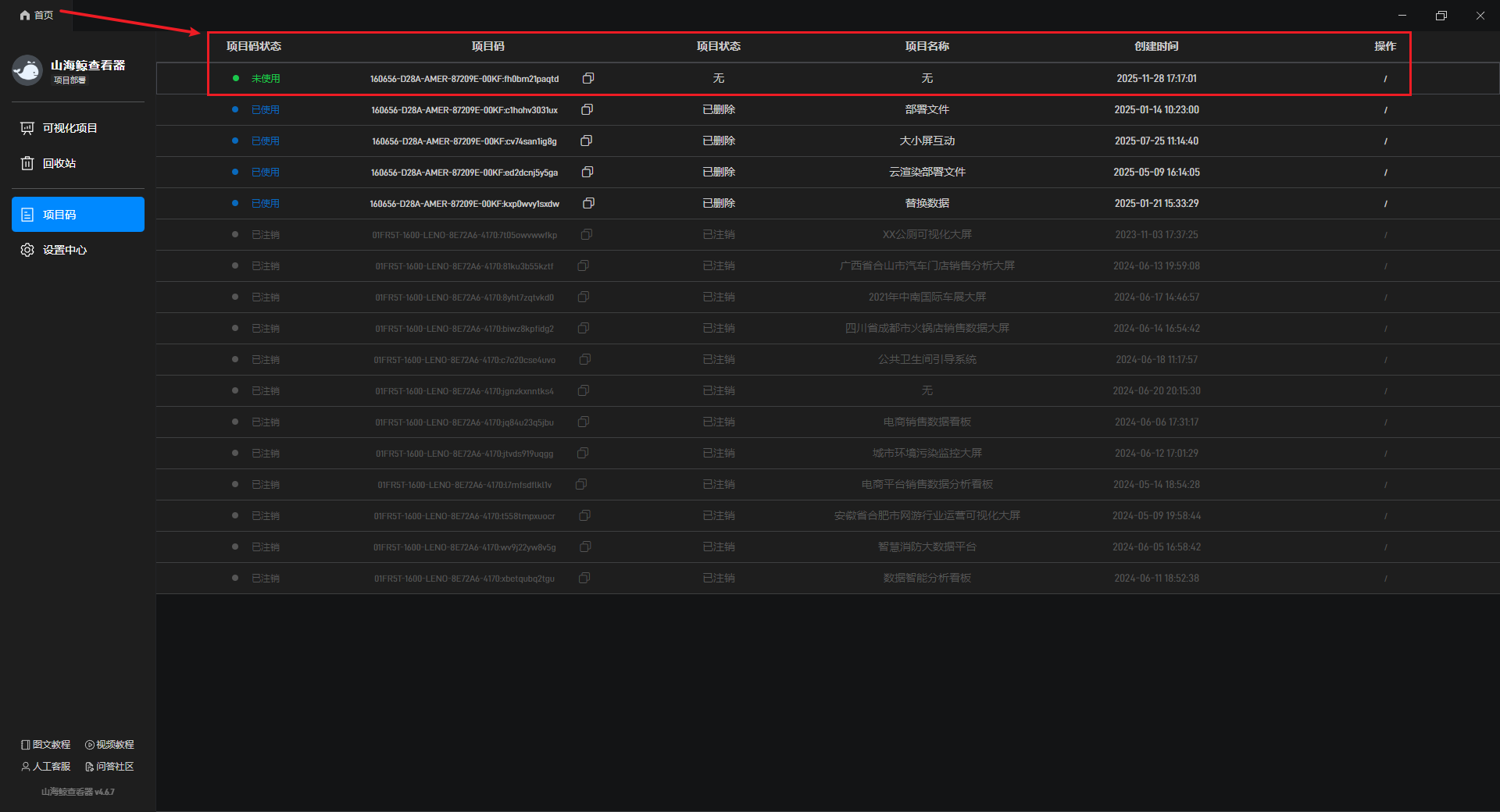Select the 电商销售数据看板 row
The image size is (1500, 812).
coord(927,422)
